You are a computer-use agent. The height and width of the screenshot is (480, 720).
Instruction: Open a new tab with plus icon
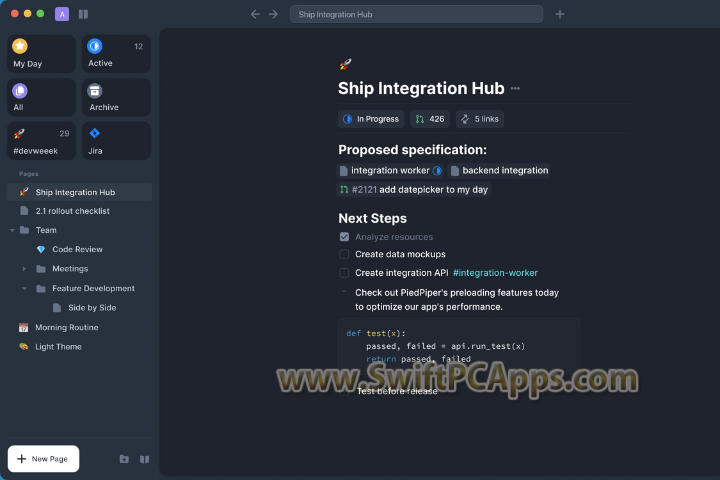[560, 14]
